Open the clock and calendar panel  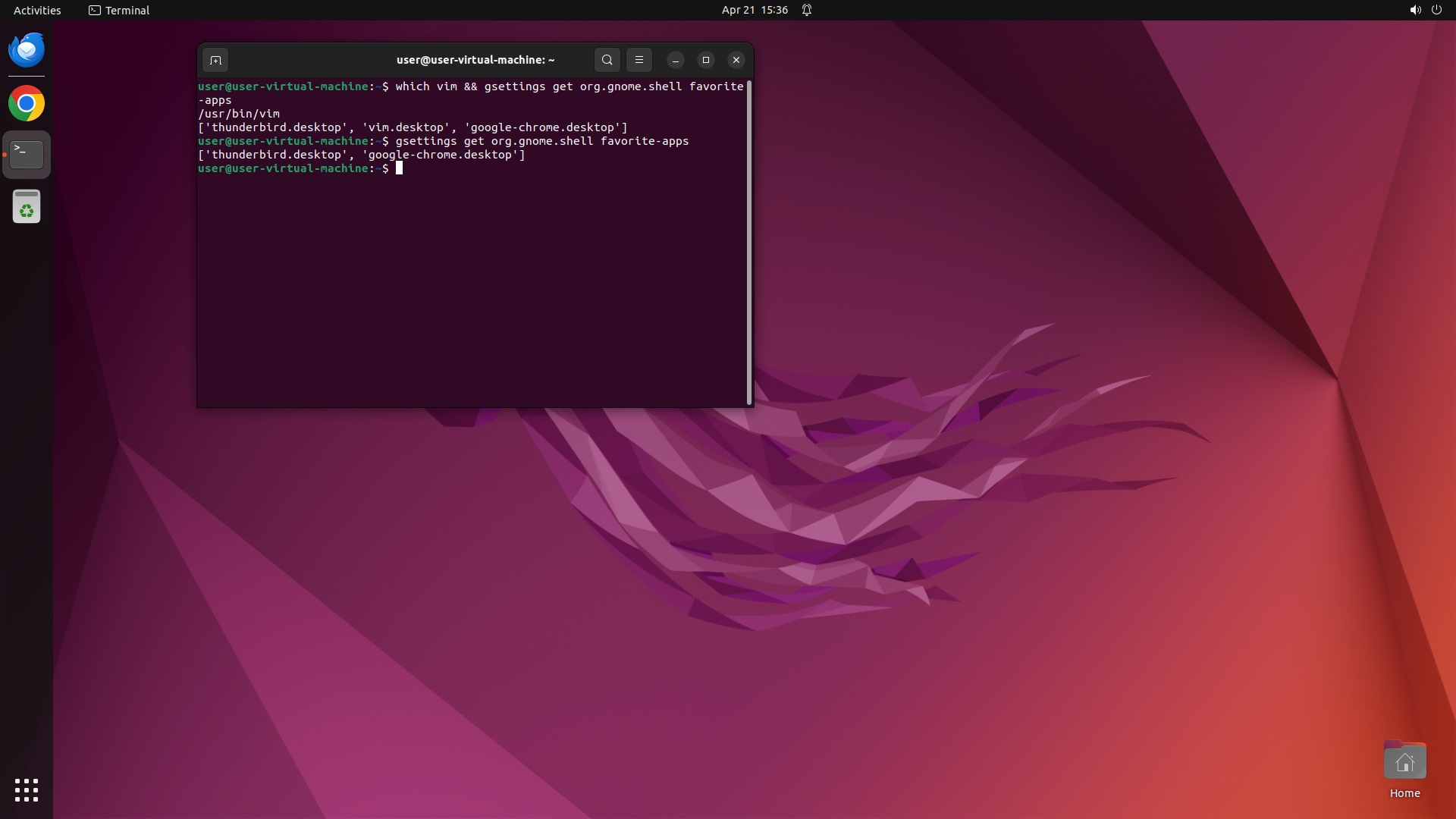click(x=754, y=10)
